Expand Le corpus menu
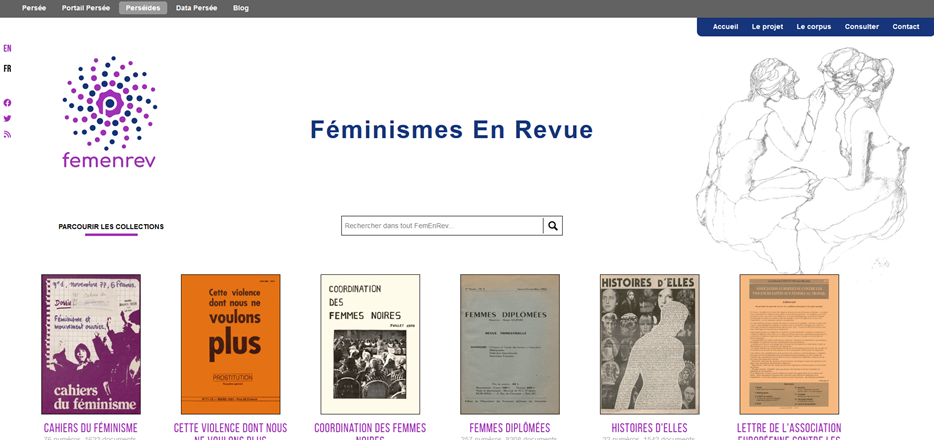934x440 pixels. [x=813, y=27]
